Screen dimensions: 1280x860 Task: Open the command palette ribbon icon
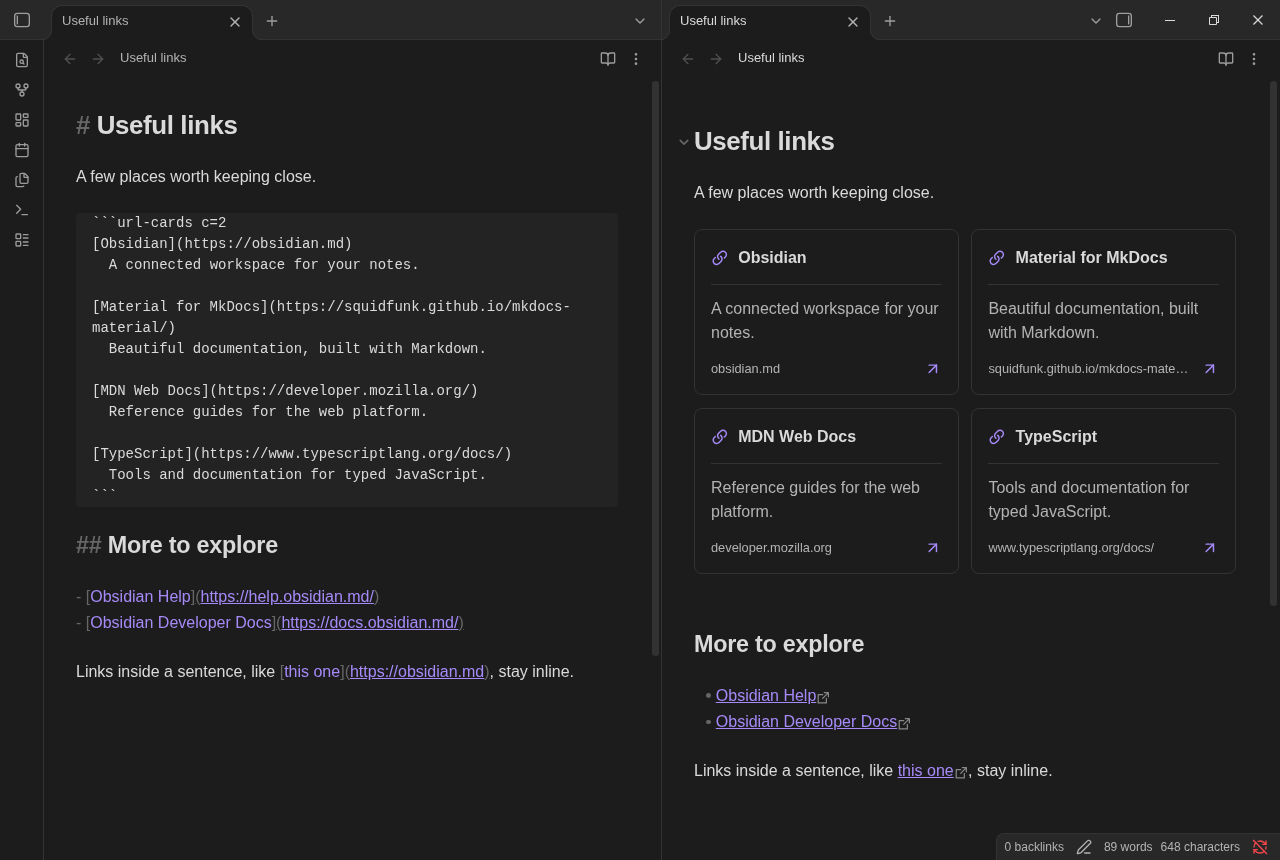click(x=22, y=210)
